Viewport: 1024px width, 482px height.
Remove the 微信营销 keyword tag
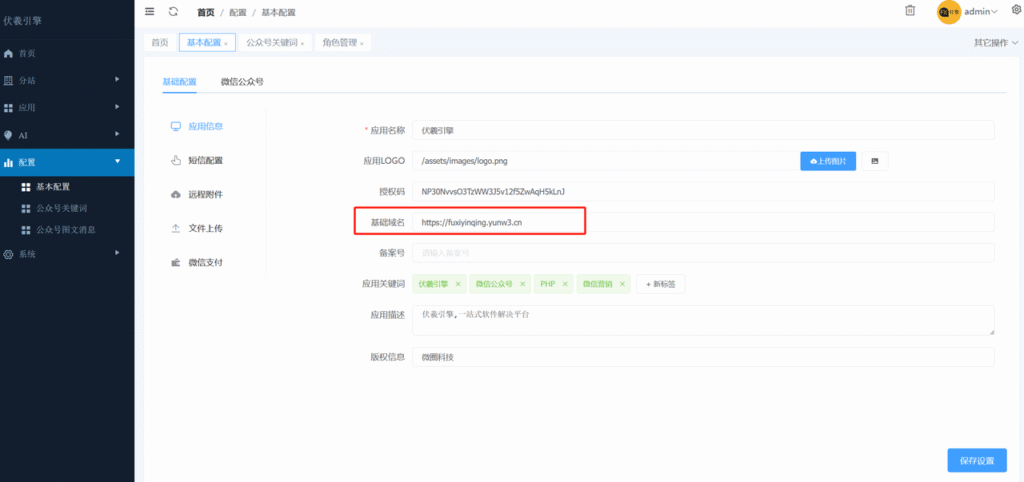tap(622, 284)
